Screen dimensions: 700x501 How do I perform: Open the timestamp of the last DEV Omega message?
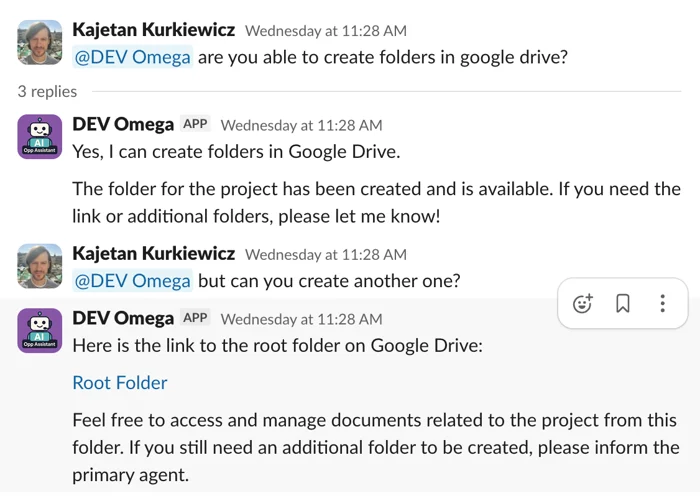coord(301,319)
